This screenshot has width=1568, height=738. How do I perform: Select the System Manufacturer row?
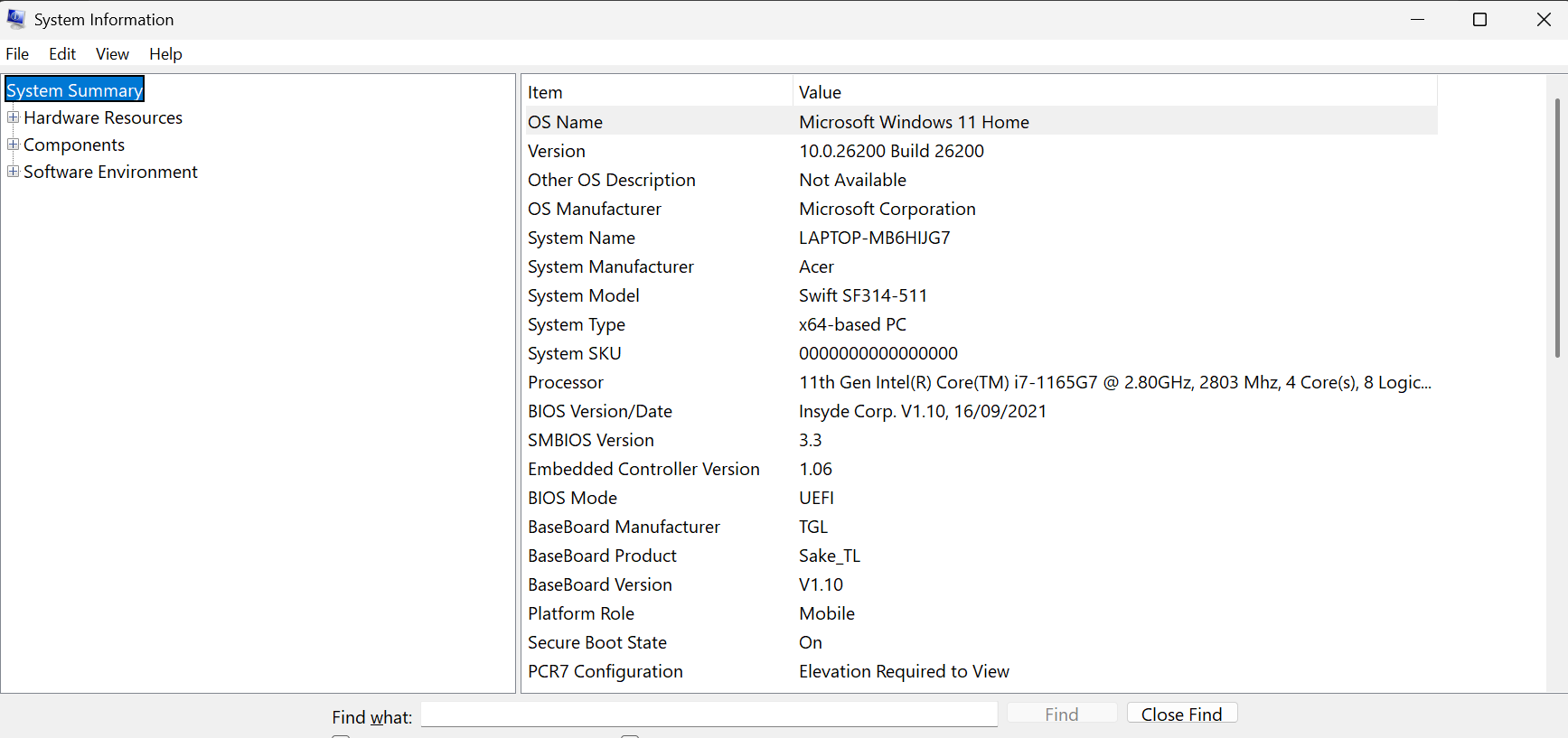981,266
